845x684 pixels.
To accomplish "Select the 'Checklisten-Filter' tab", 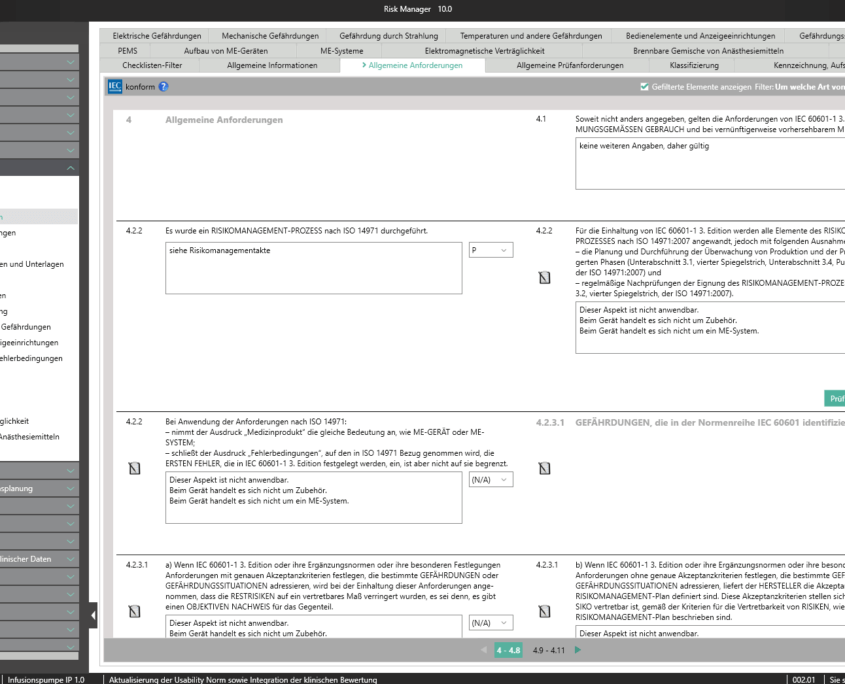I will 159,65.
